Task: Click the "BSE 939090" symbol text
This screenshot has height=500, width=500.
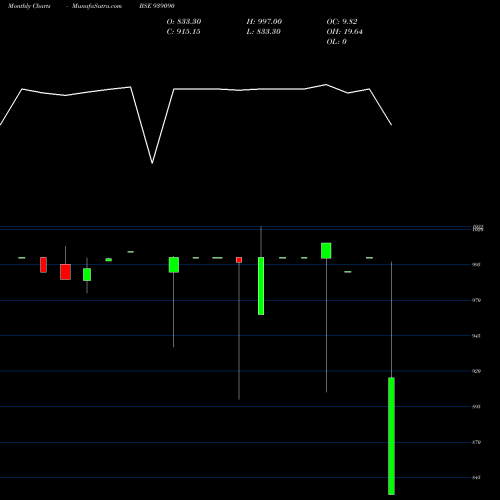Action: pyautogui.click(x=157, y=6)
